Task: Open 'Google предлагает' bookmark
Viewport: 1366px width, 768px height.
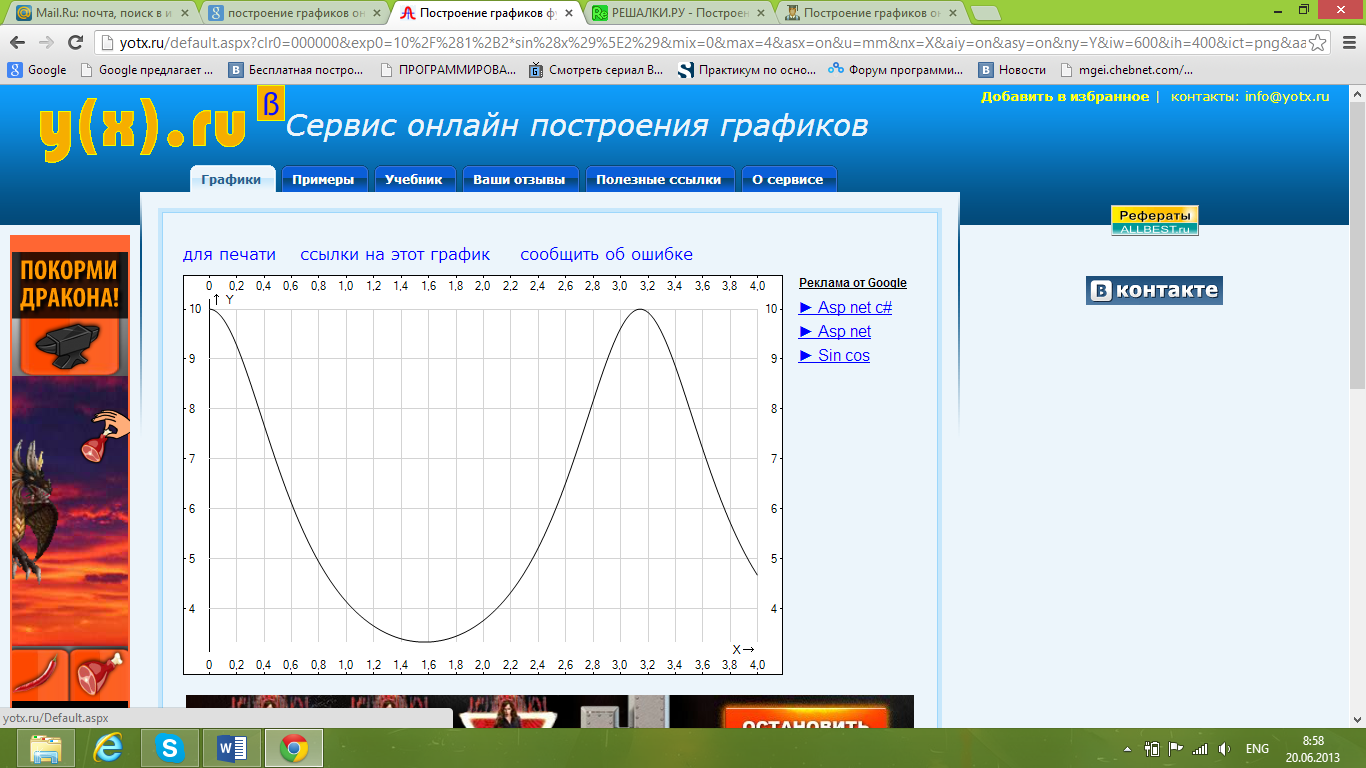Action: [147, 70]
